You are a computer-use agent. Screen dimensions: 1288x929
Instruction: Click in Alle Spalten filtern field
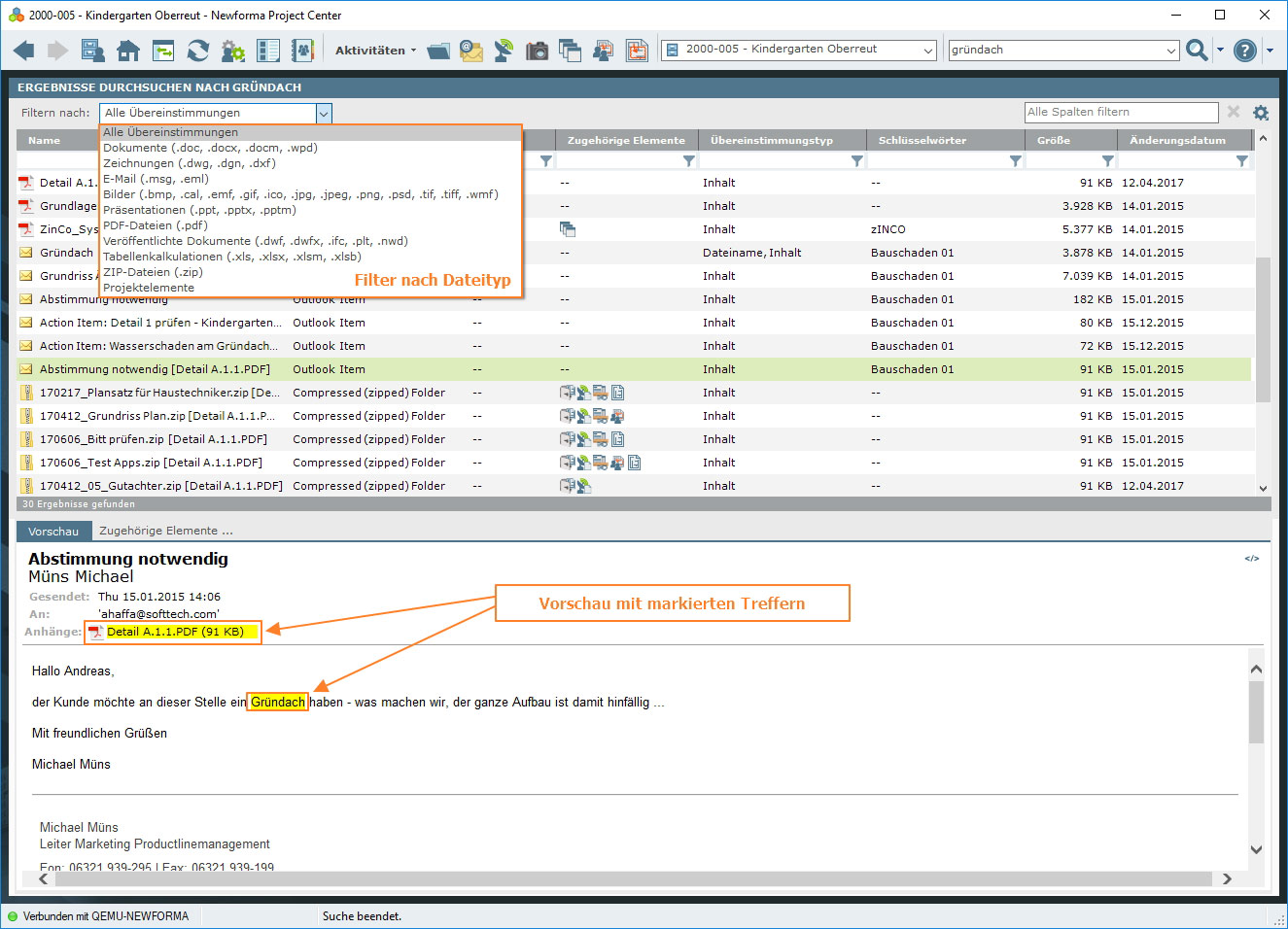pyautogui.click(x=1121, y=112)
